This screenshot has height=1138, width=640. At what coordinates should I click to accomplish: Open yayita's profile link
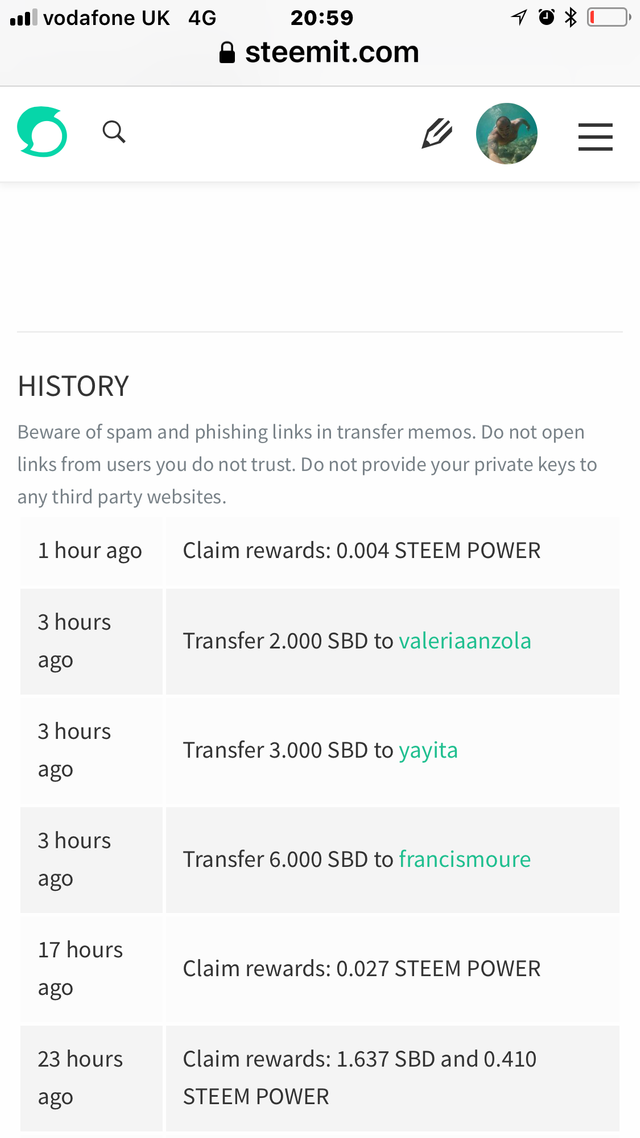(428, 750)
